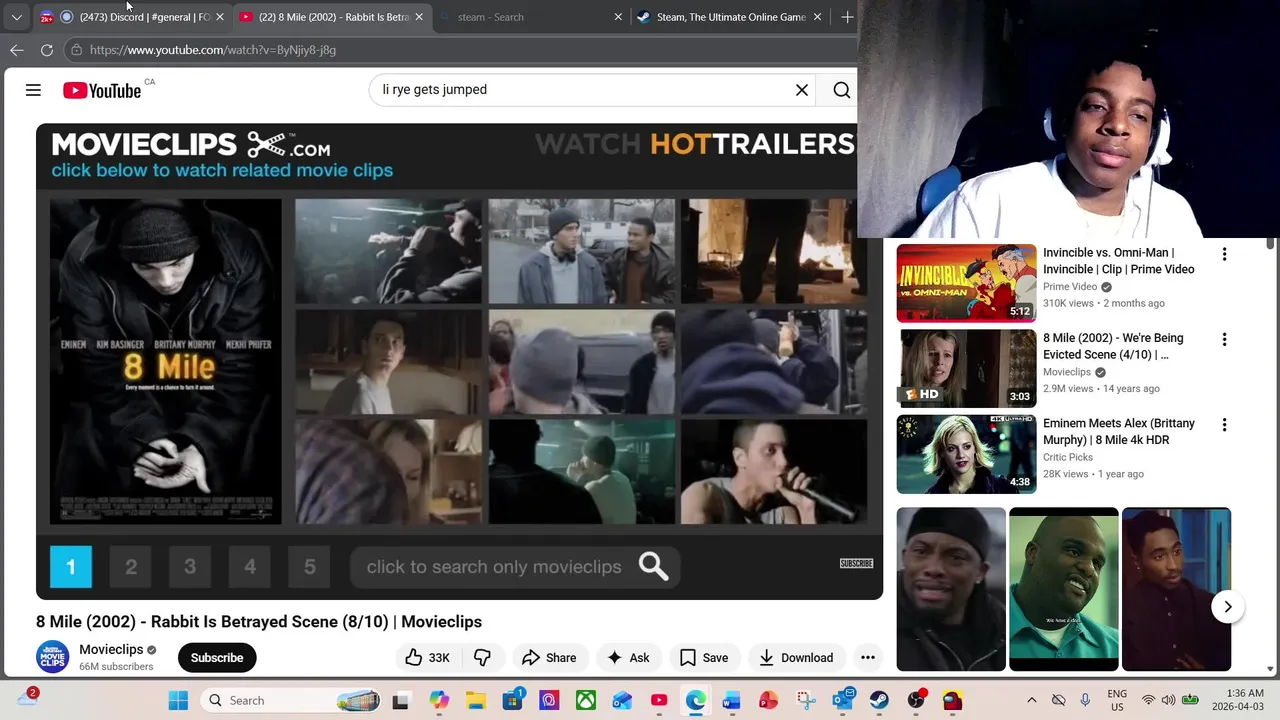Open 'We're Being Evicted Scene' video title
Image resolution: width=1280 pixels, height=720 pixels.
[1113, 346]
